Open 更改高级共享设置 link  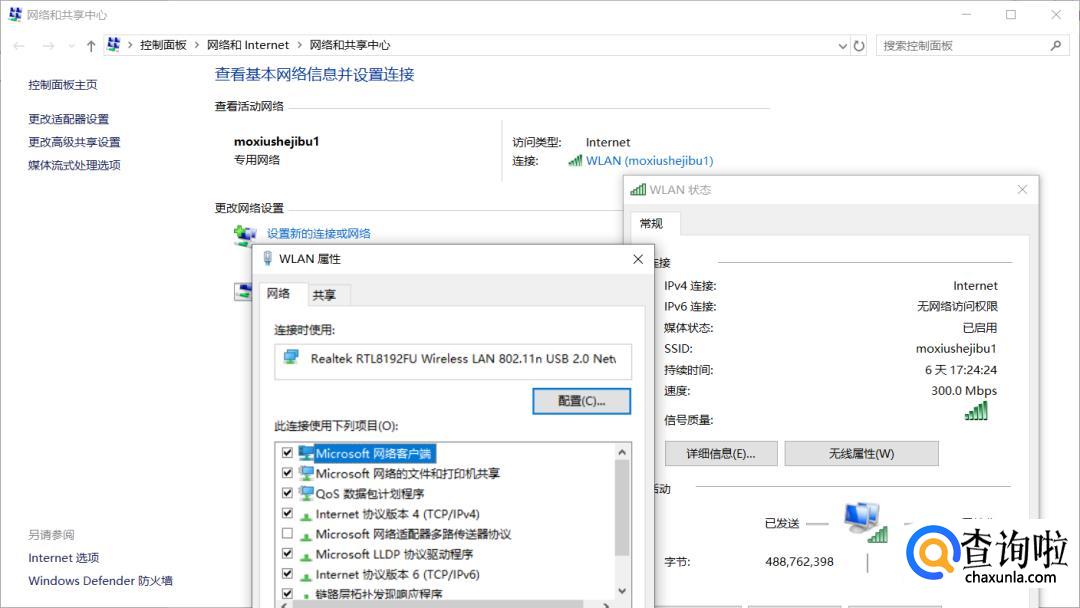click(74, 142)
